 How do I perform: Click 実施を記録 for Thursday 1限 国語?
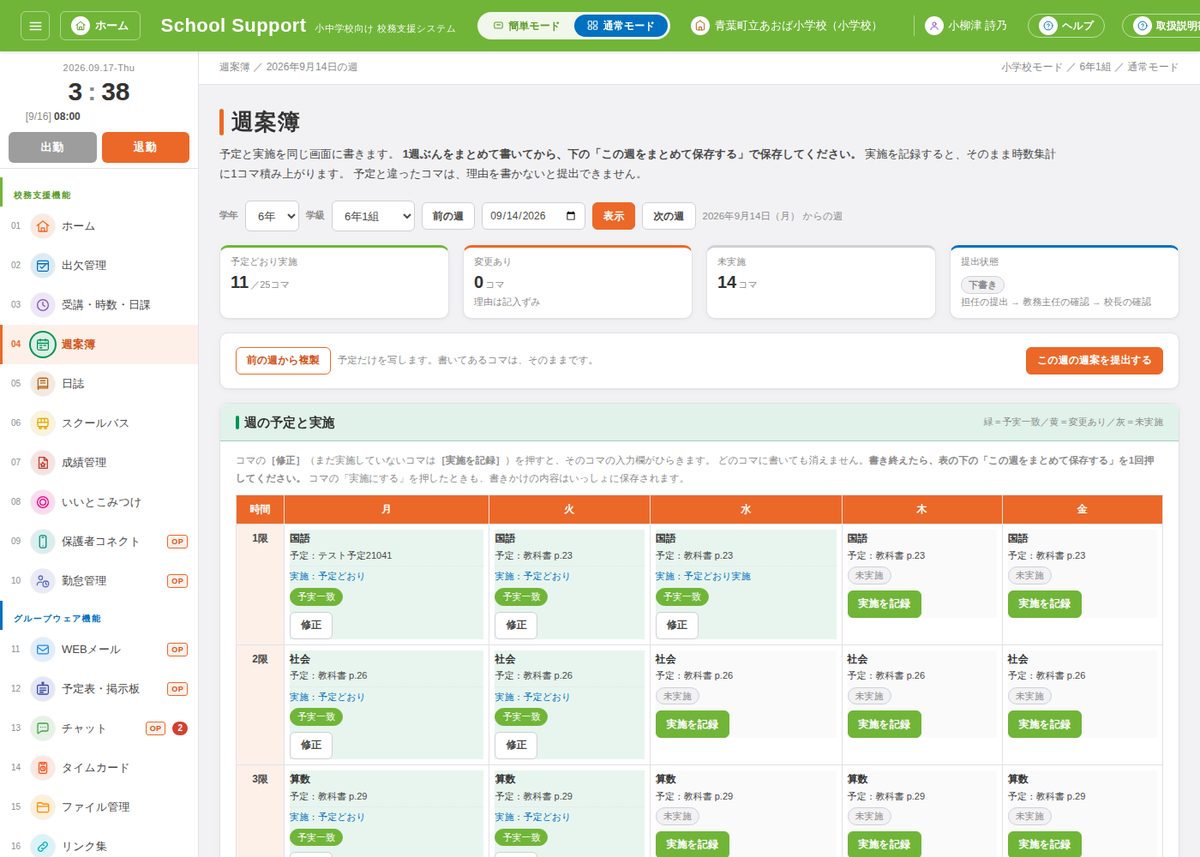tap(884, 604)
